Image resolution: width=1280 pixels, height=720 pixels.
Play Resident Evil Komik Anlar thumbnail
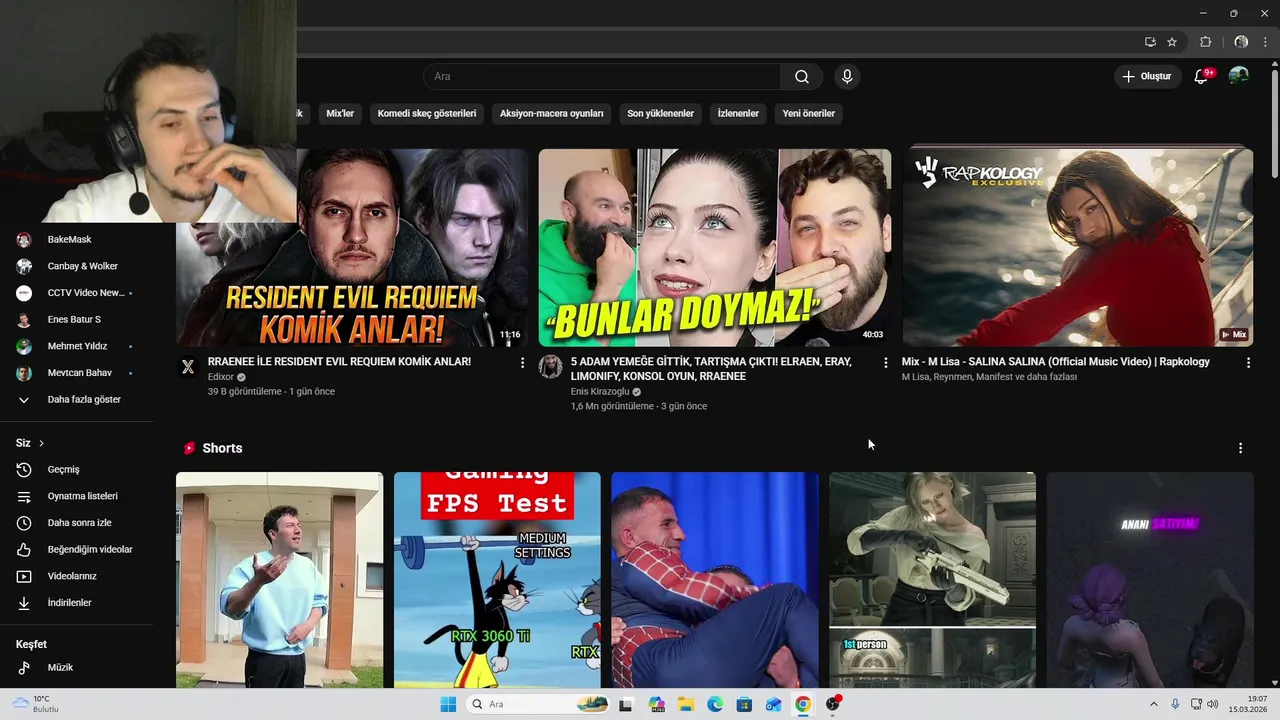352,248
